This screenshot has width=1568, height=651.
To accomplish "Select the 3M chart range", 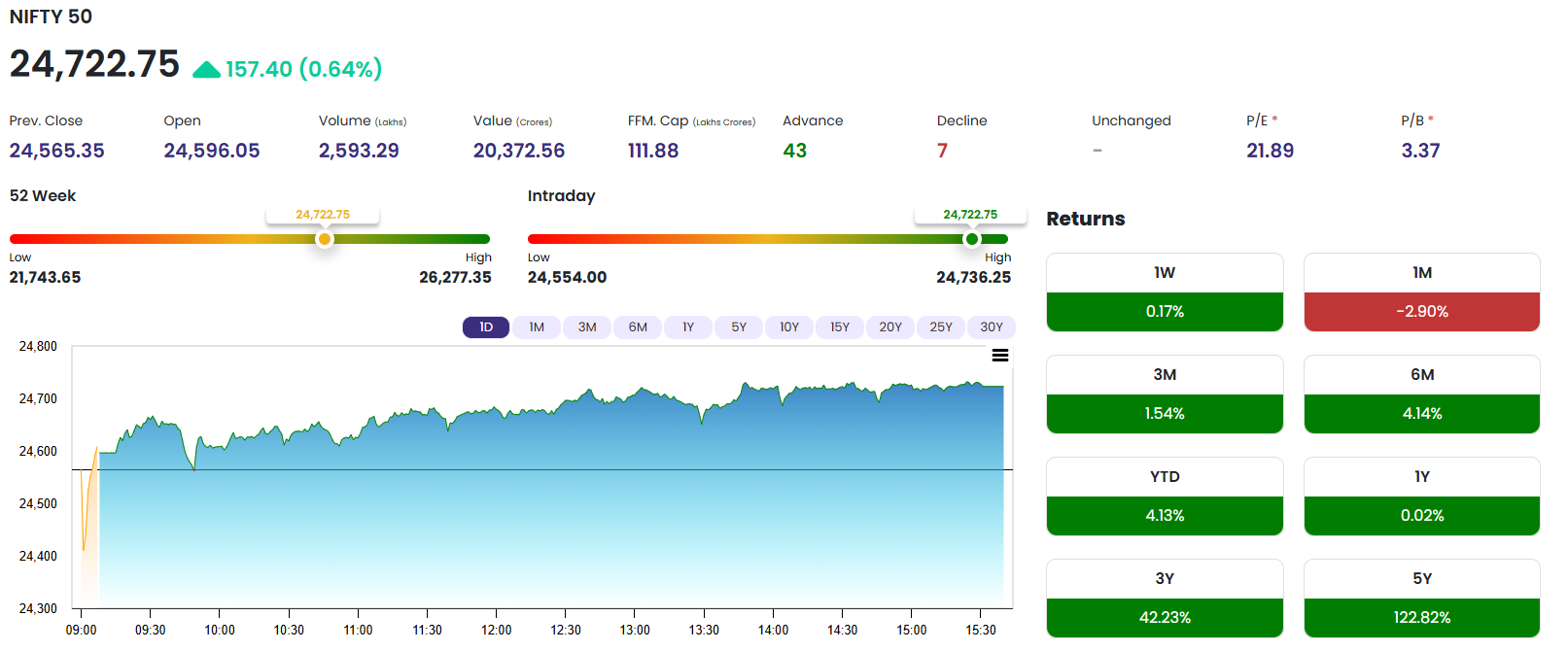I will tap(587, 327).
